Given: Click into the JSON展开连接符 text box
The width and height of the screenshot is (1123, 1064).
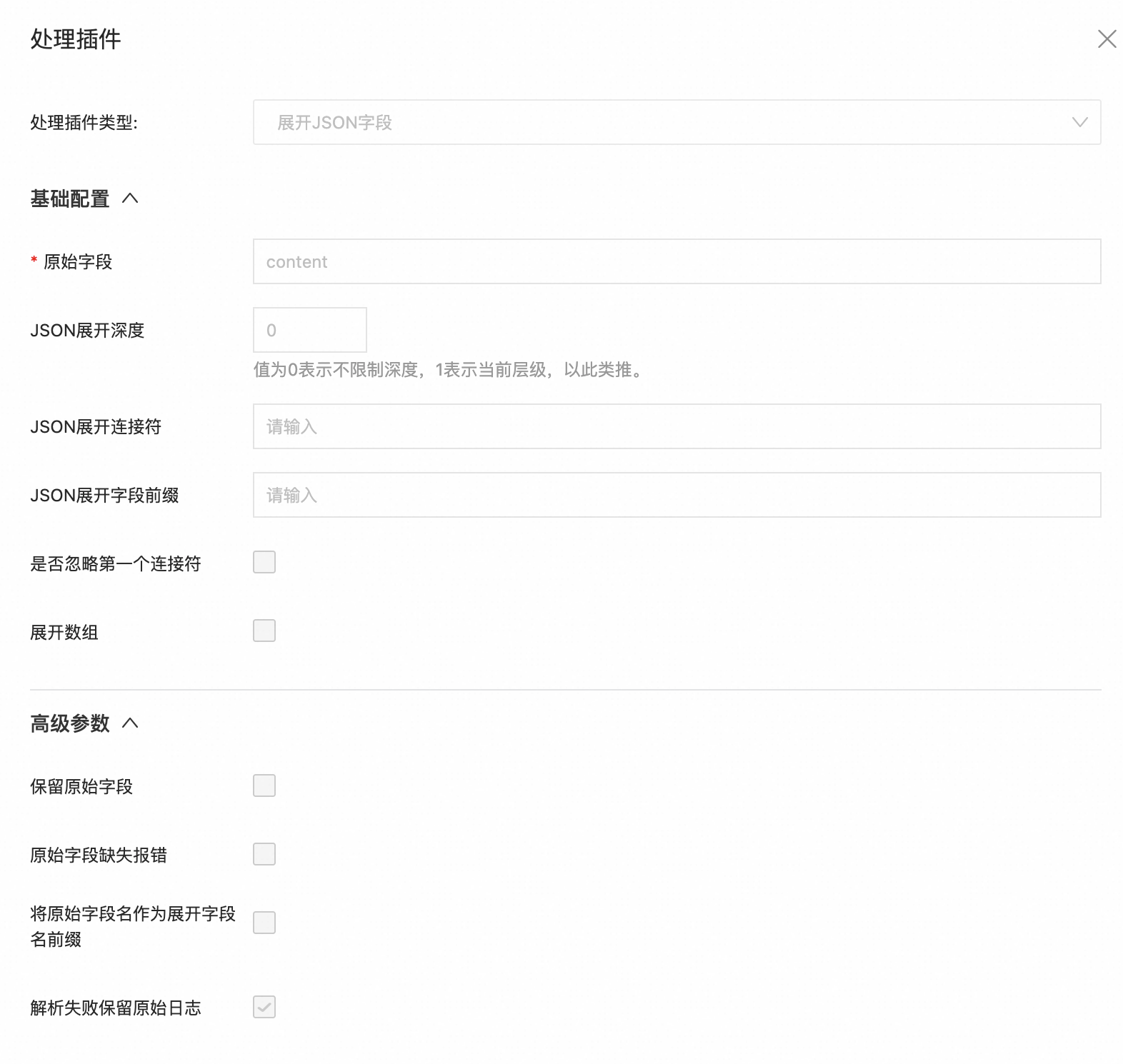Looking at the screenshot, I should [676, 427].
